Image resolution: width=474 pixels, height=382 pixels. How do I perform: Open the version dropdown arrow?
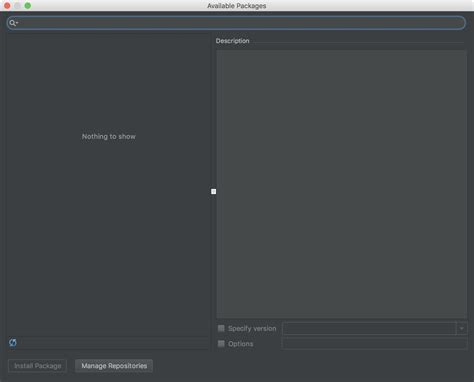[x=462, y=328]
